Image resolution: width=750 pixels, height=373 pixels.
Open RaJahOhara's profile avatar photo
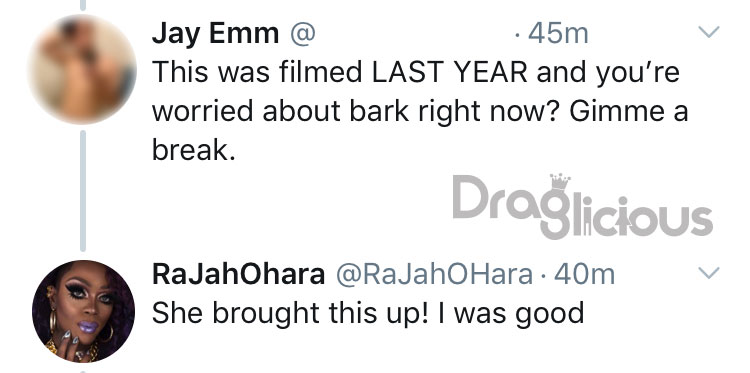[x=83, y=311]
